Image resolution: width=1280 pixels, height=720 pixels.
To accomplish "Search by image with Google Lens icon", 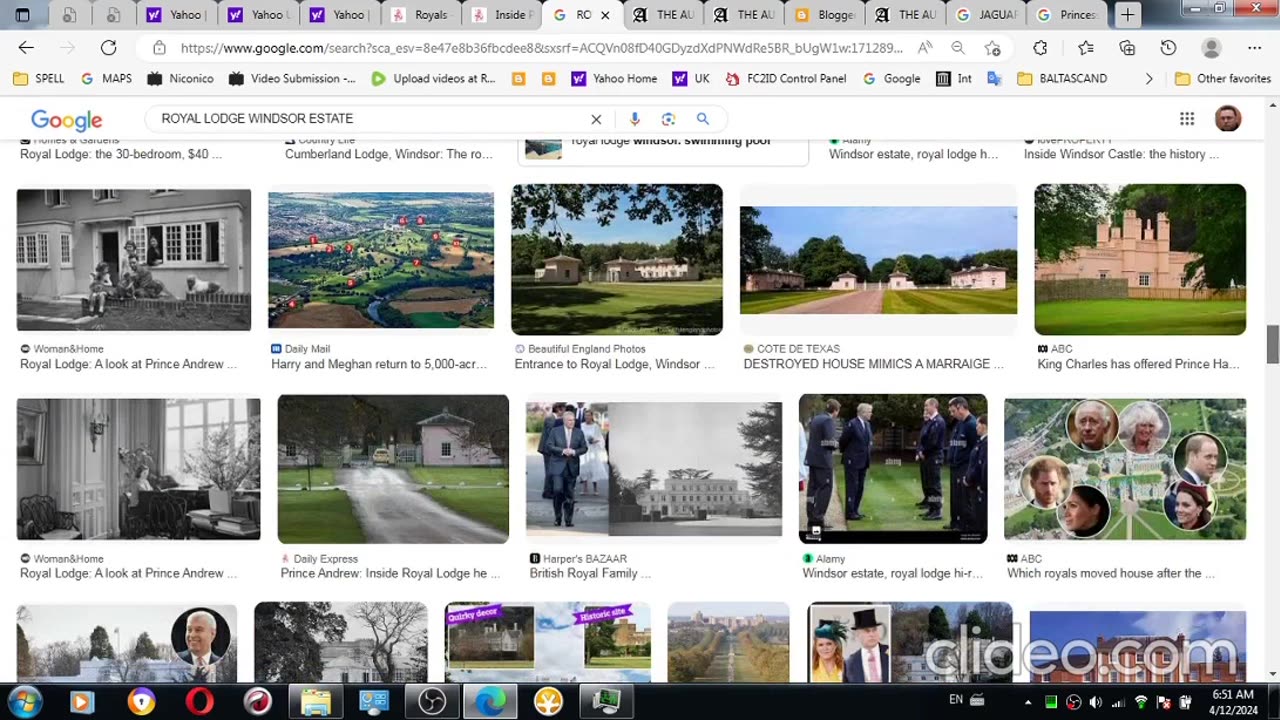I will click(x=668, y=119).
